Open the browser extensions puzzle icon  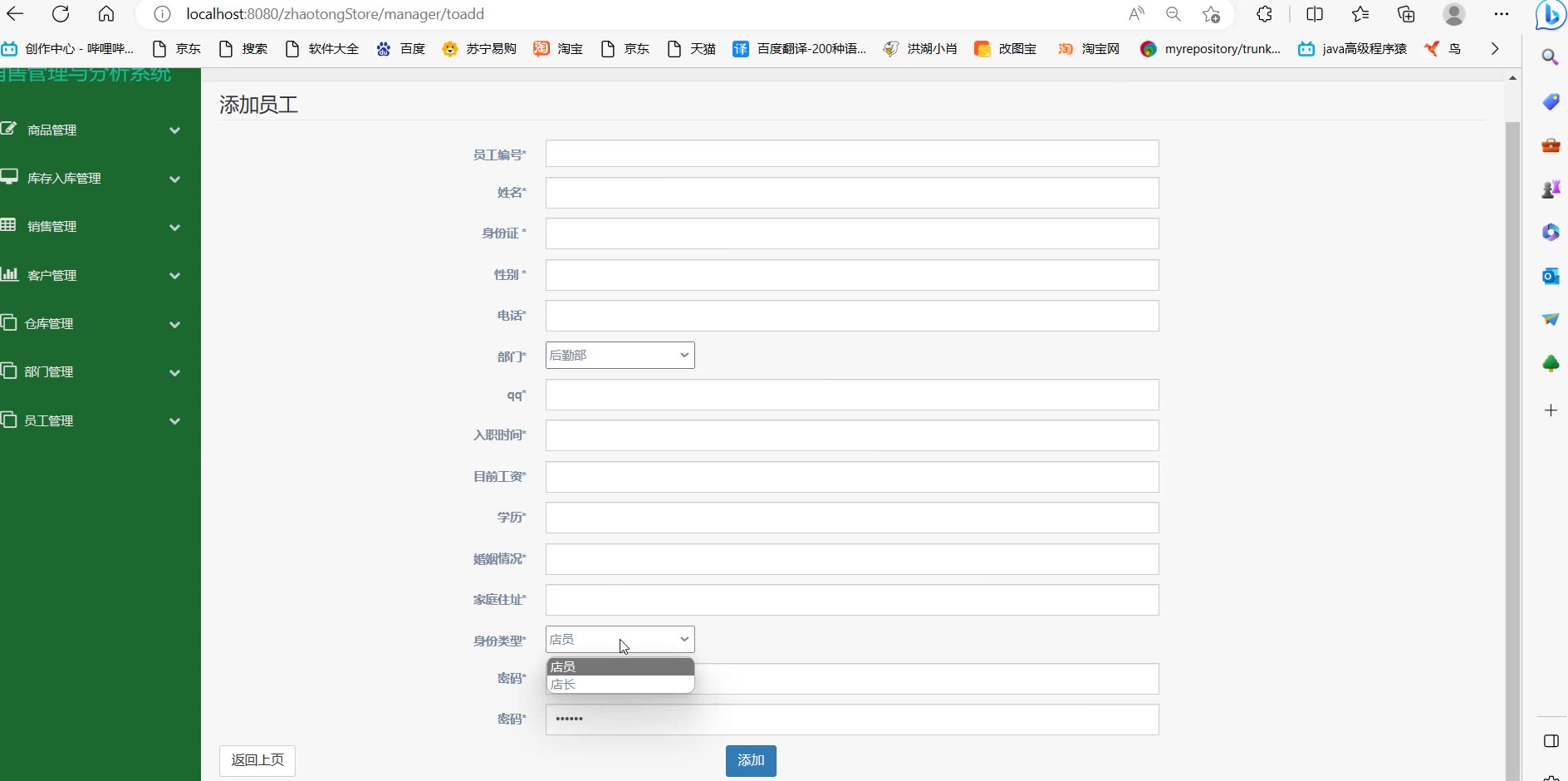(x=1265, y=14)
